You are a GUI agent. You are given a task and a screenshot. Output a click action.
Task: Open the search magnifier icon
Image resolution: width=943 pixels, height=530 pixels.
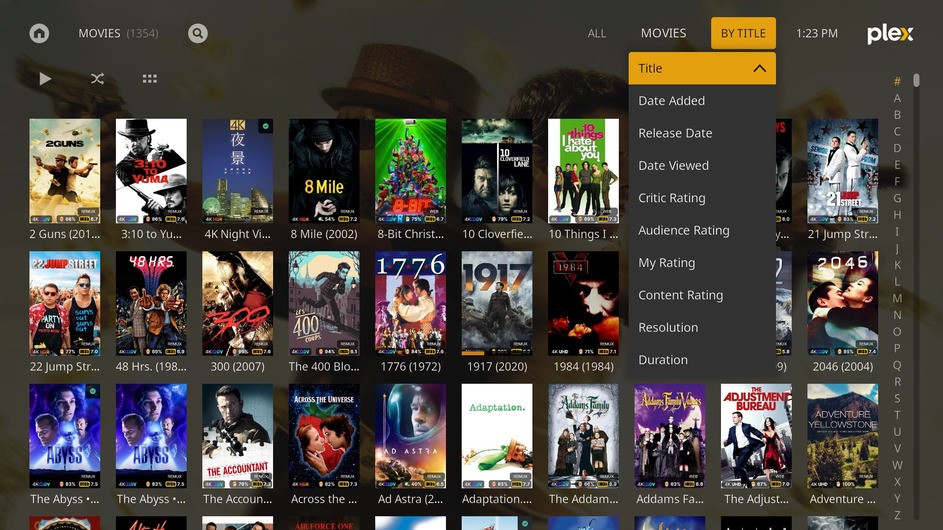(197, 33)
